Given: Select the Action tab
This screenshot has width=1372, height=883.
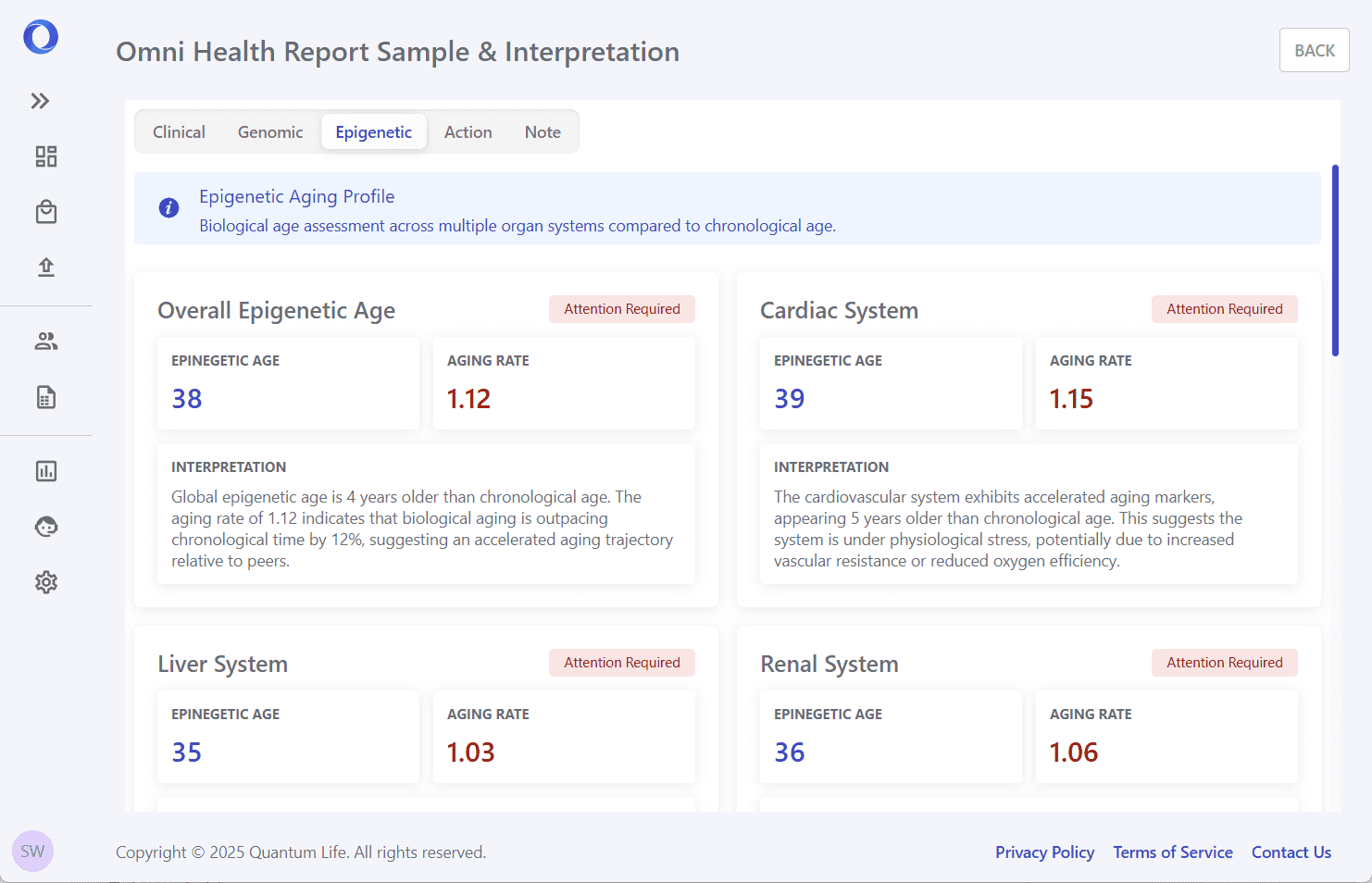Looking at the screenshot, I should pyautogui.click(x=468, y=132).
